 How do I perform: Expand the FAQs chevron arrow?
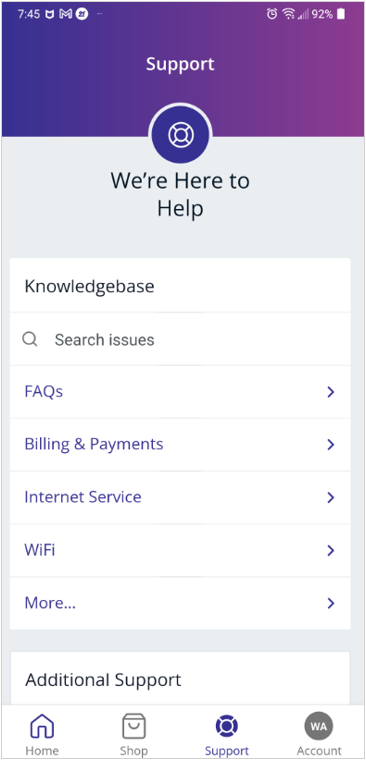point(331,392)
